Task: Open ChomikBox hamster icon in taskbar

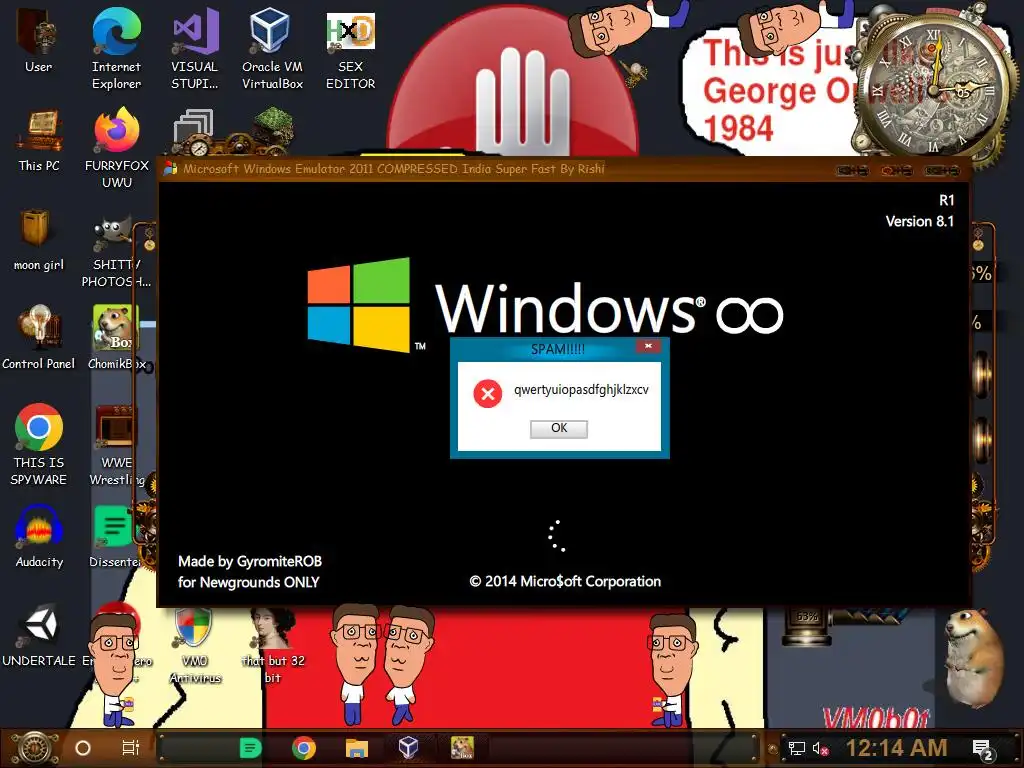Action: point(462,748)
